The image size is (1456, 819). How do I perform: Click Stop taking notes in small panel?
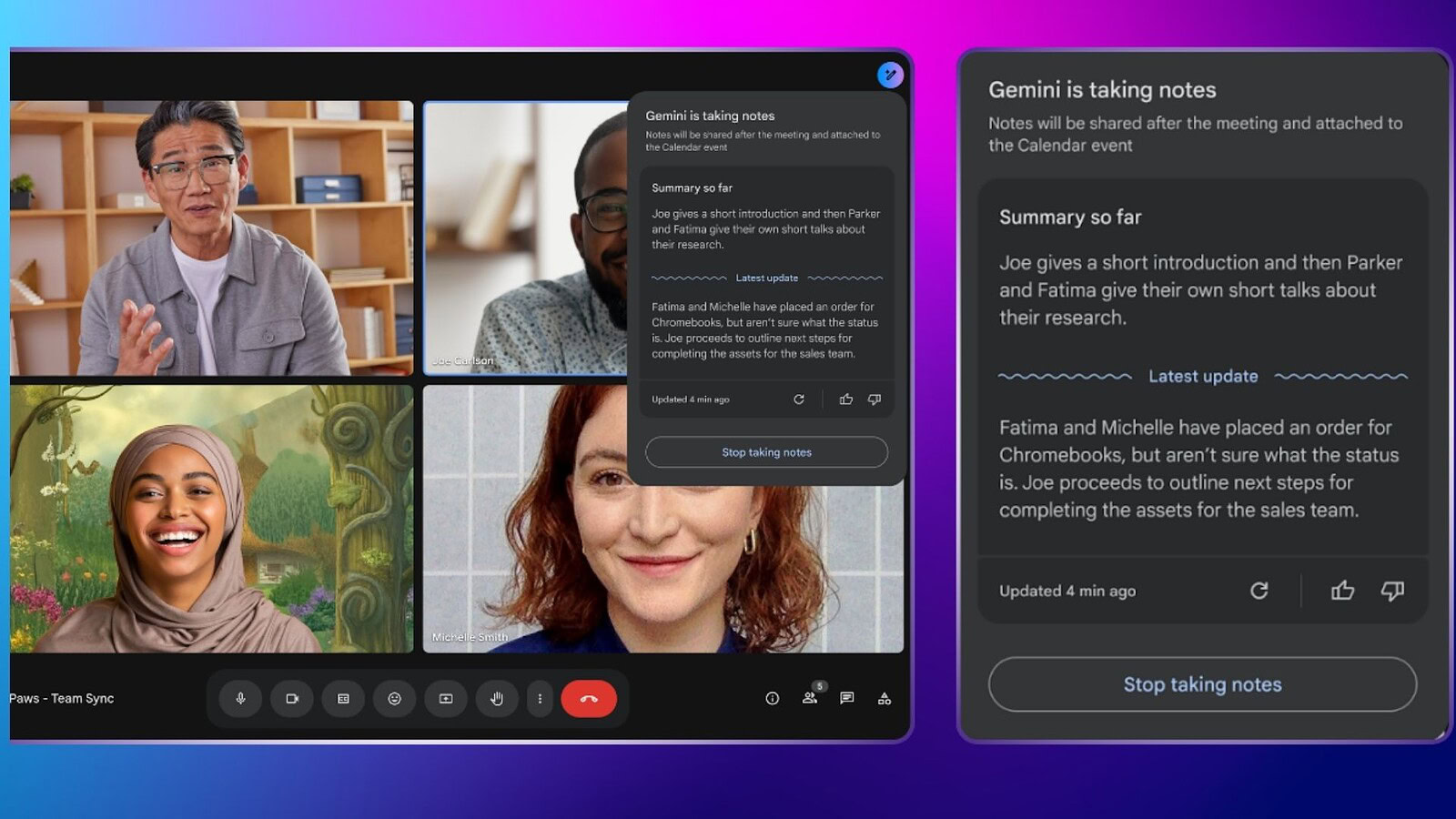[766, 452]
